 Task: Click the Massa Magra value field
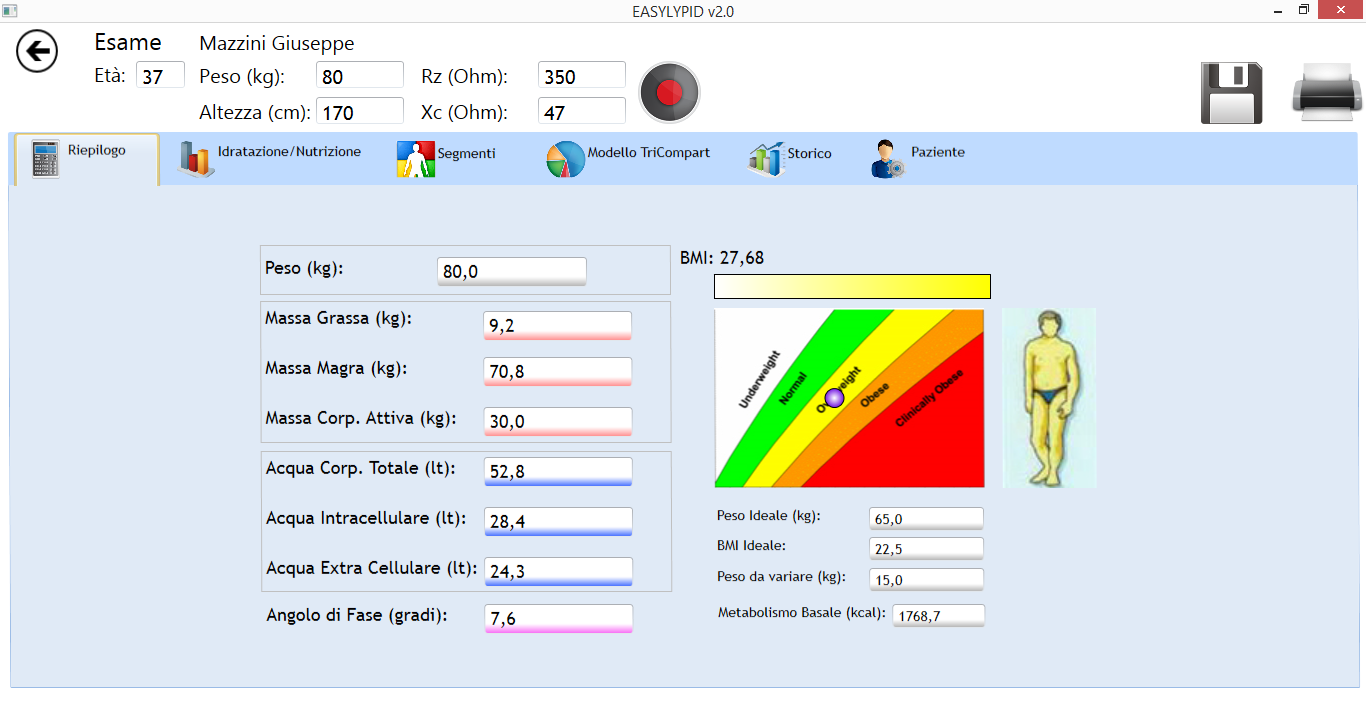pyautogui.click(x=557, y=371)
